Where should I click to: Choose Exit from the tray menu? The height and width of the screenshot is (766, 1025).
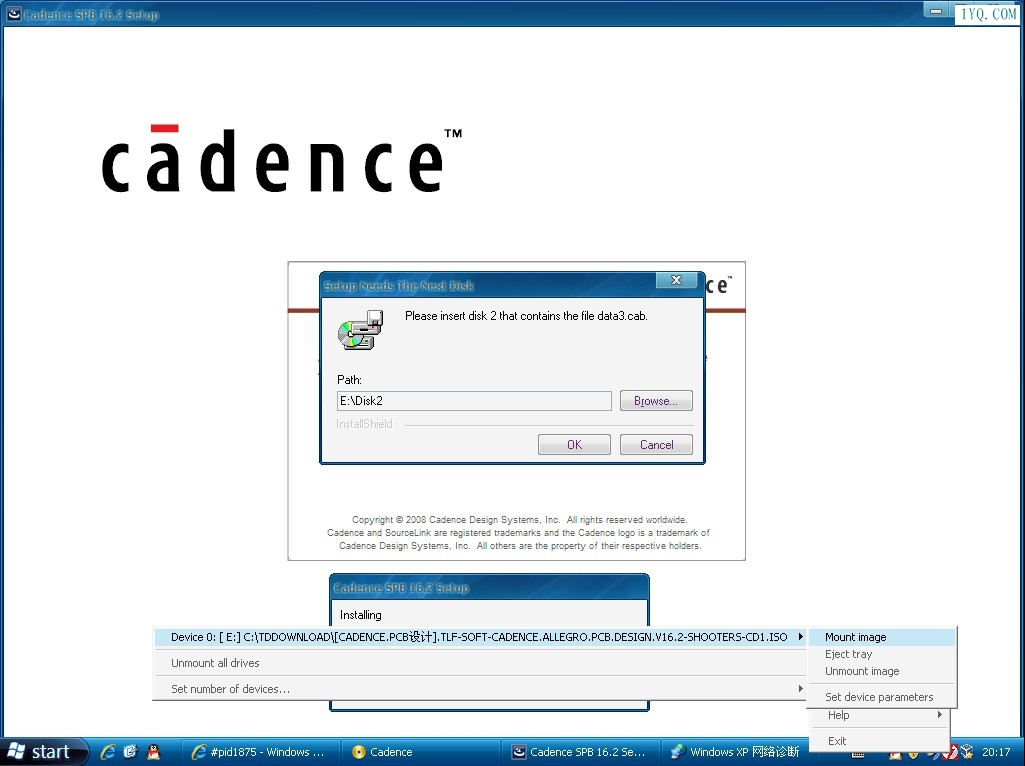[837, 741]
